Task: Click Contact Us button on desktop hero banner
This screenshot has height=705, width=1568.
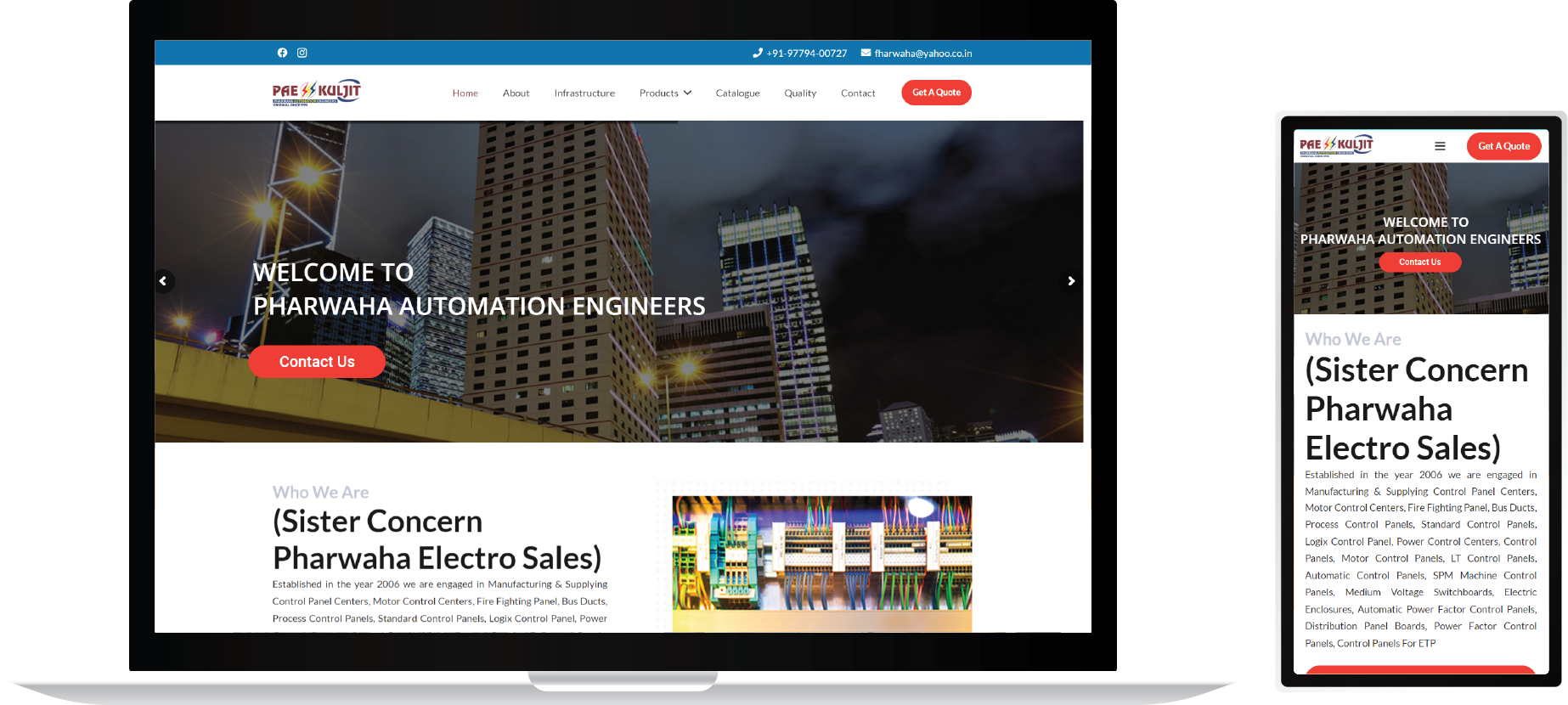Action: coord(317,362)
